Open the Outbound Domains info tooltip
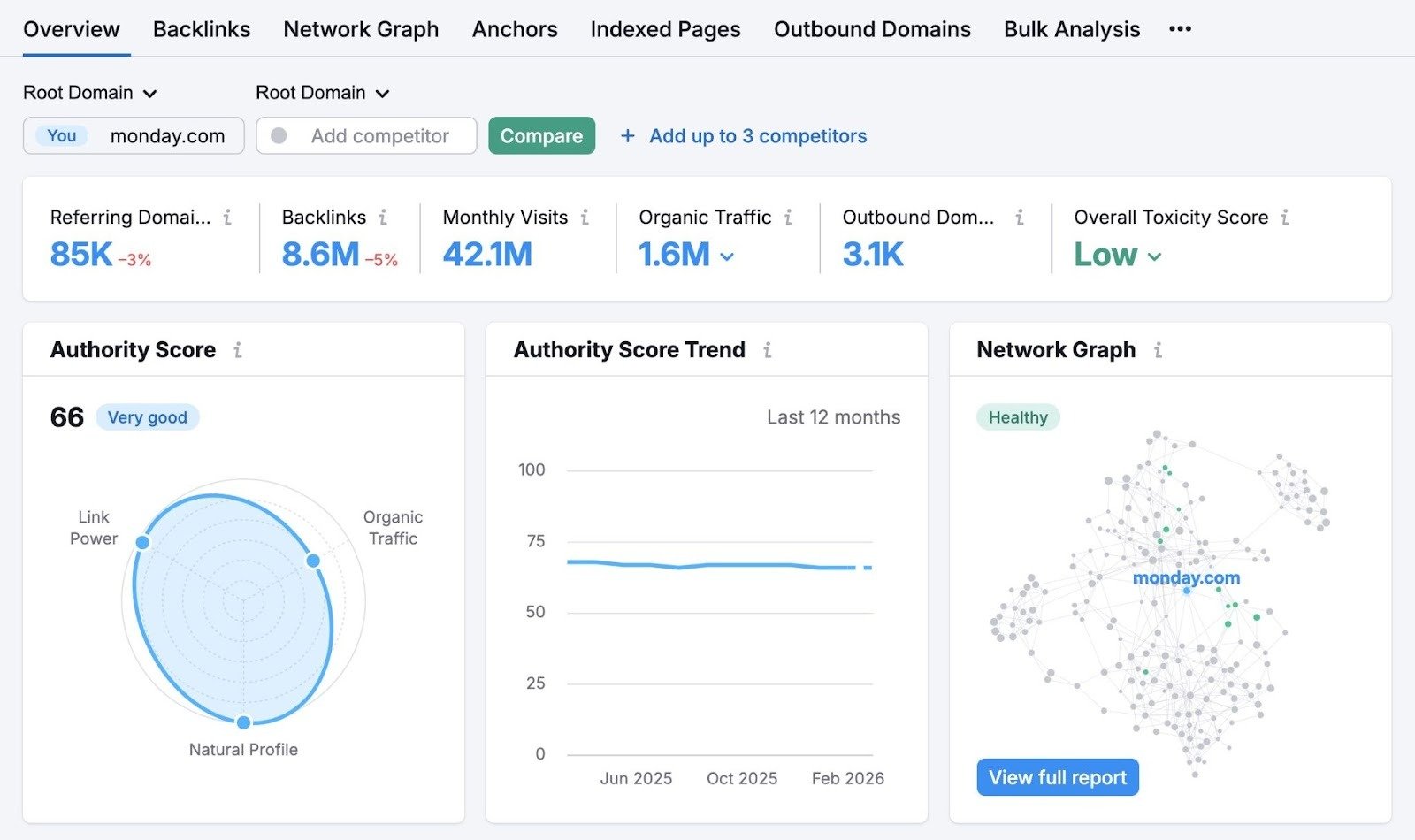 click(x=1018, y=217)
